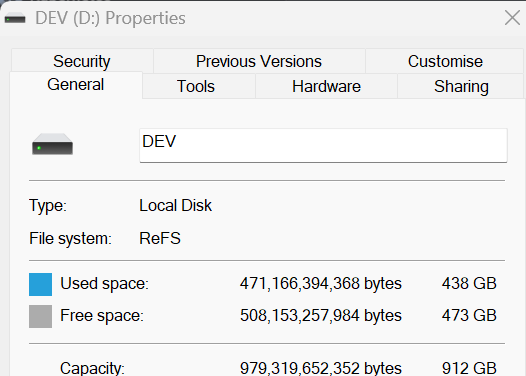Click the '912 GB' capacity size
The height and width of the screenshot is (376, 526).
coord(469,368)
